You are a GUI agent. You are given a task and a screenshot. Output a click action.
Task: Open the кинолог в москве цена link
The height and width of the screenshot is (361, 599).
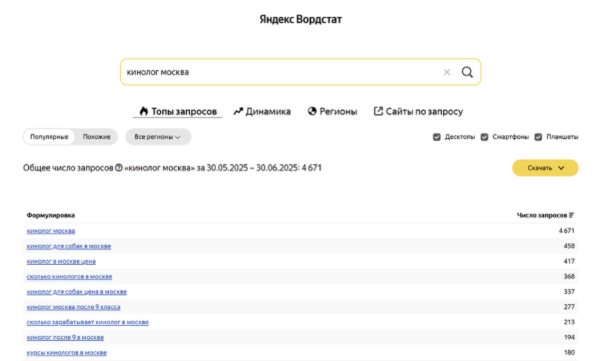coord(61,261)
